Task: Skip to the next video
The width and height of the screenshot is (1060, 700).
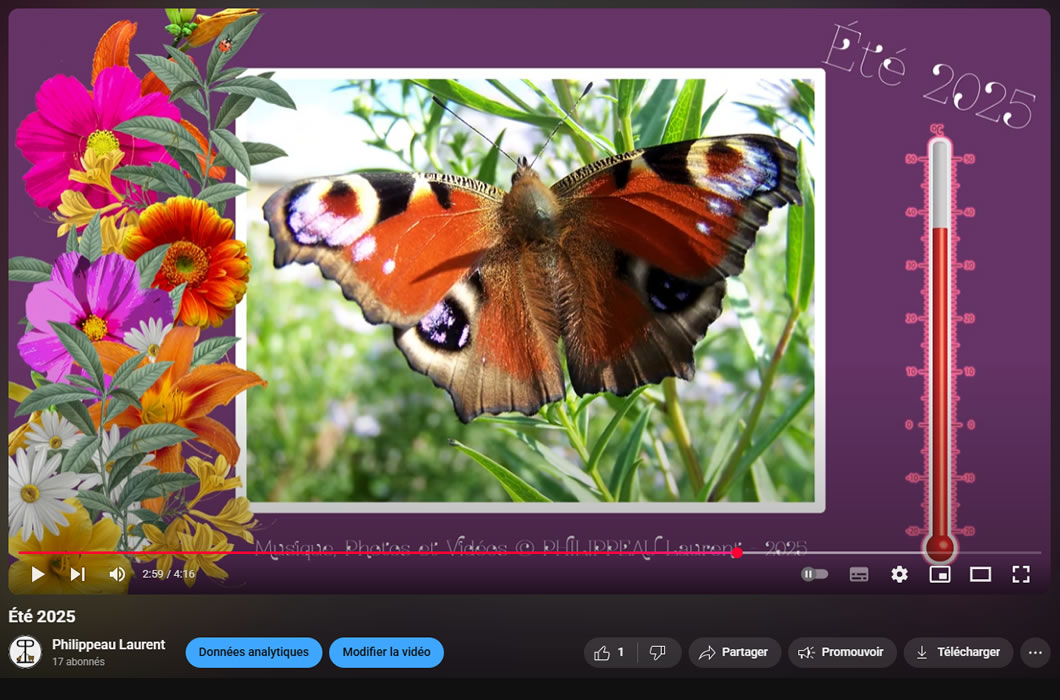Action: (78, 574)
